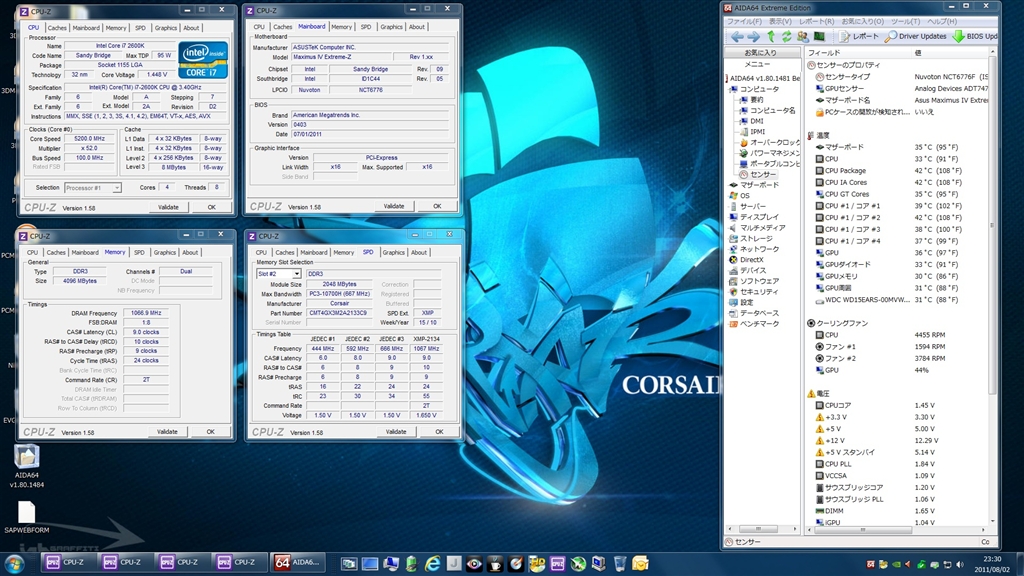
Task: Click the SAPWEBFORM file icon on the desktop
Action: tap(26, 510)
